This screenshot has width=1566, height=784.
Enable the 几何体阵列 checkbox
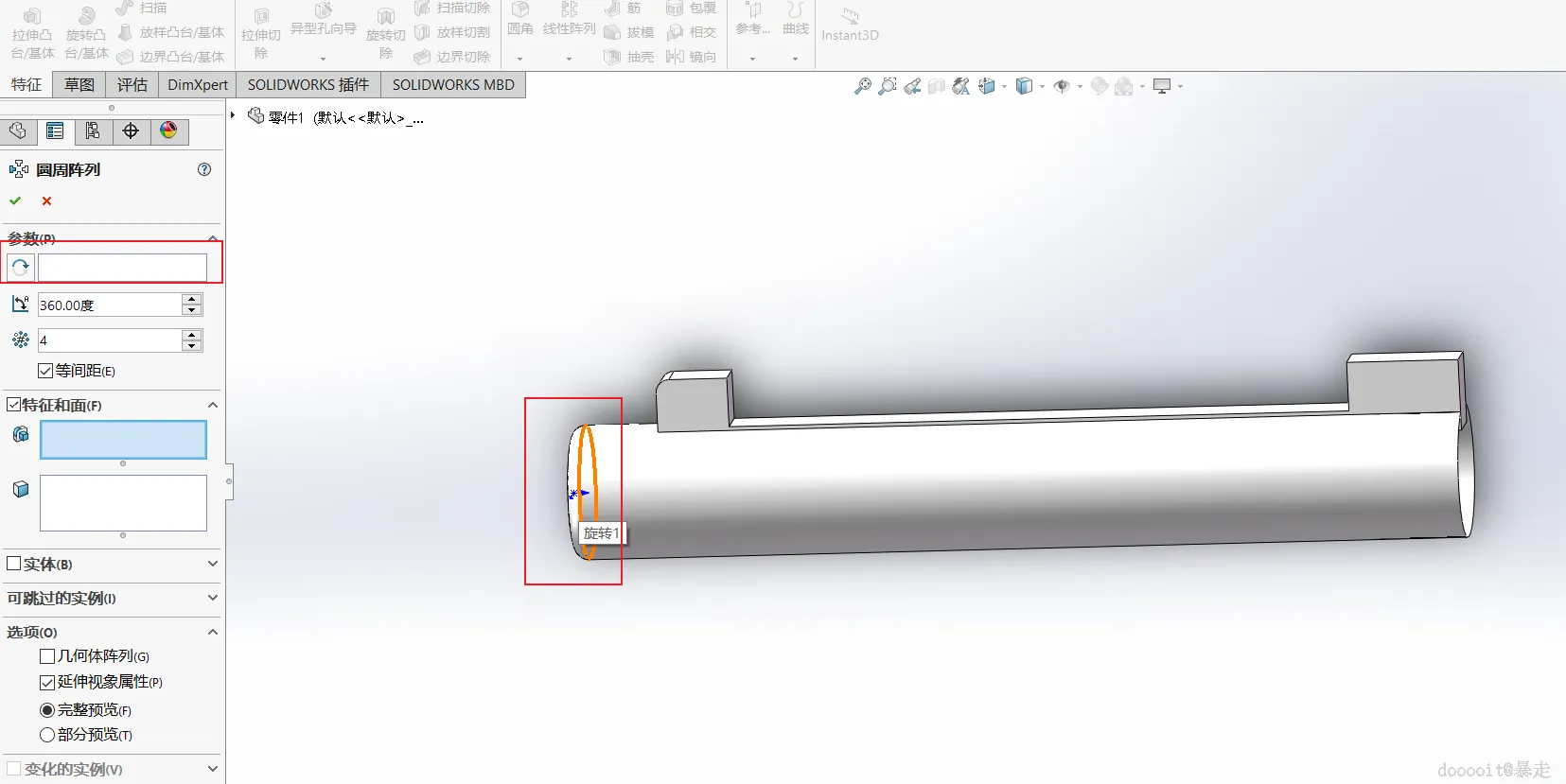pos(47,656)
